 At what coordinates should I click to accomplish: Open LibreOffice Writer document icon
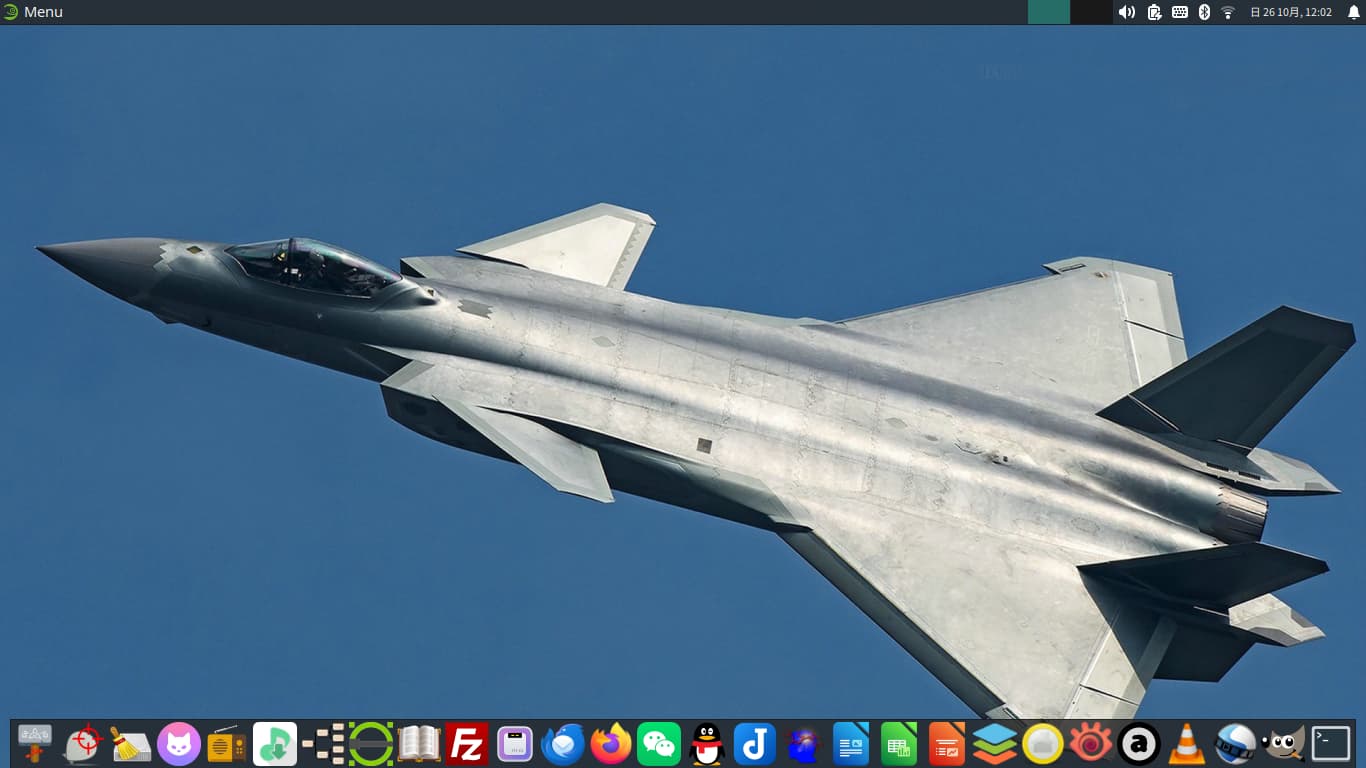tap(851, 744)
